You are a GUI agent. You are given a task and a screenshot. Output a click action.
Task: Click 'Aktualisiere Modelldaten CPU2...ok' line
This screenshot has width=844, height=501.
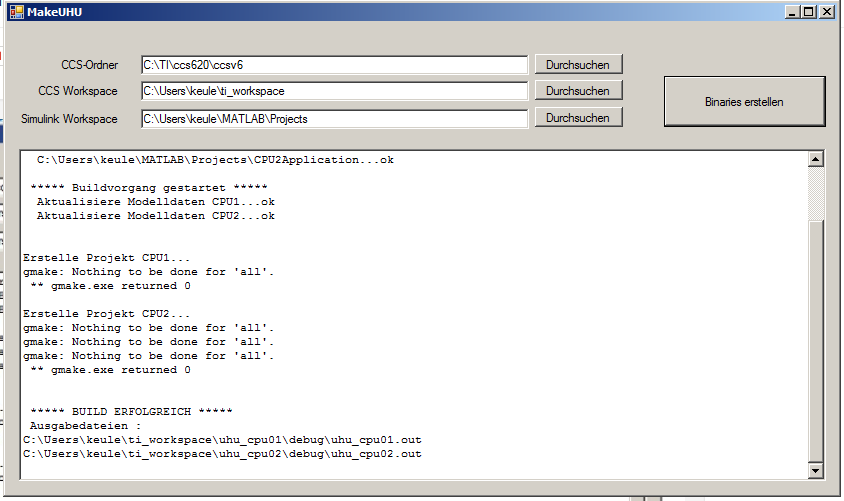tap(156, 216)
